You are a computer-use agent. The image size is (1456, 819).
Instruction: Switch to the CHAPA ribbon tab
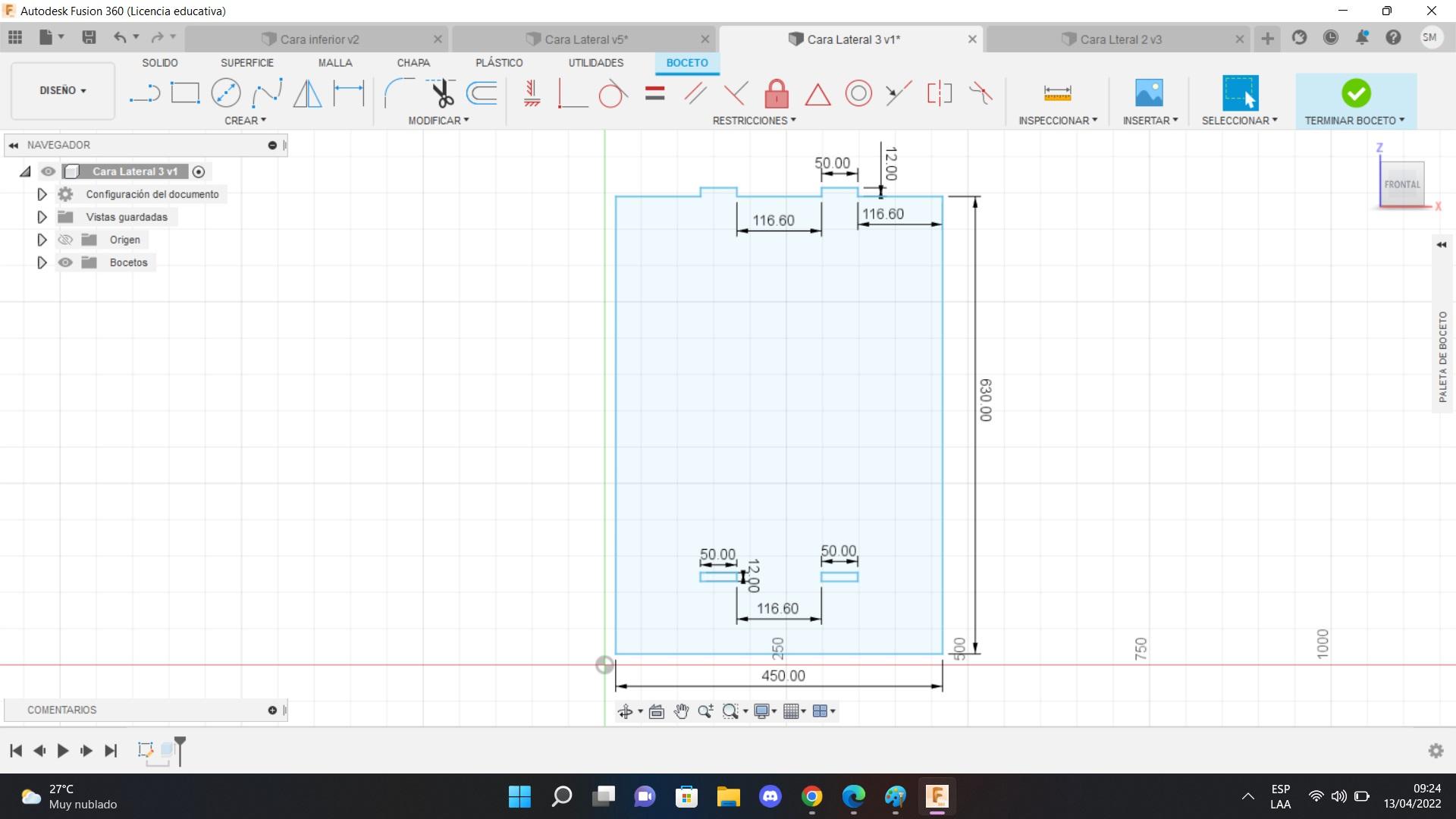413,63
